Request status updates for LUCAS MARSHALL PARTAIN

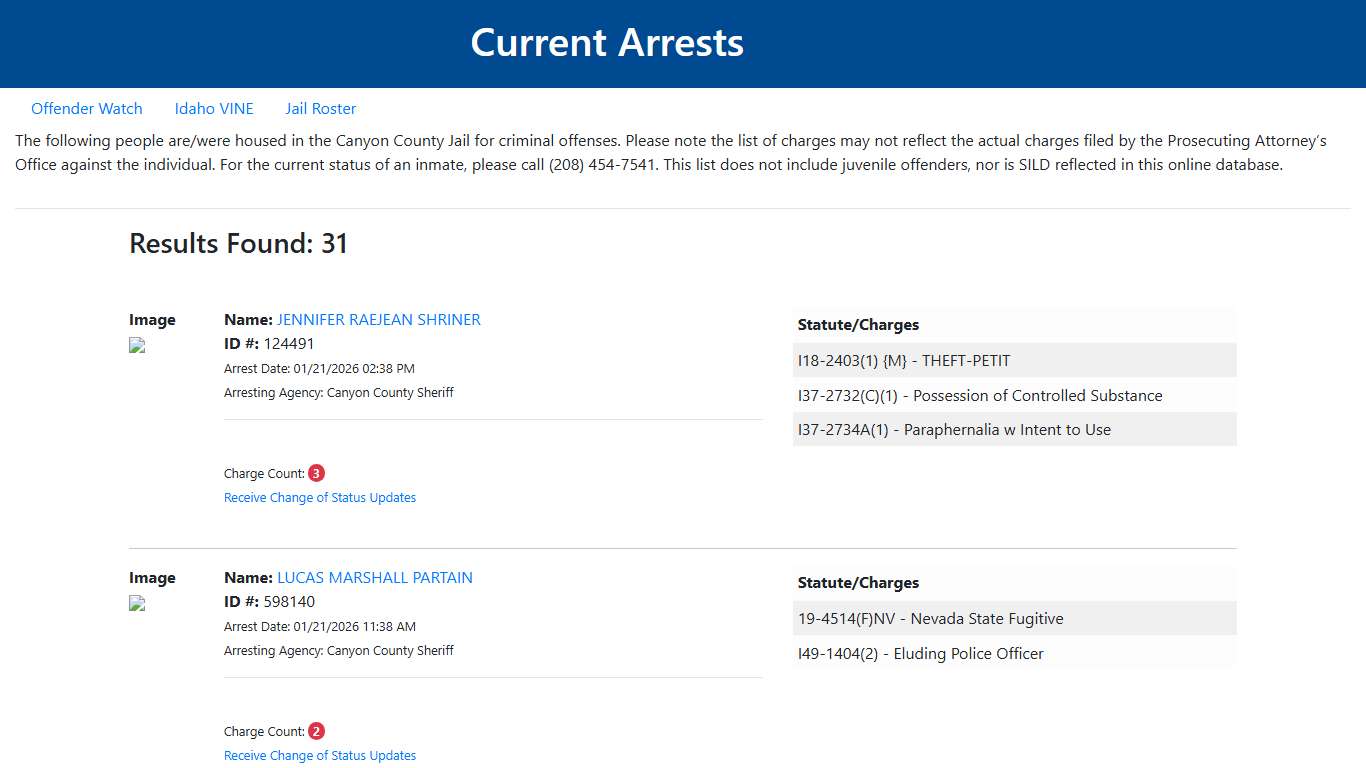[x=320, y=755]
